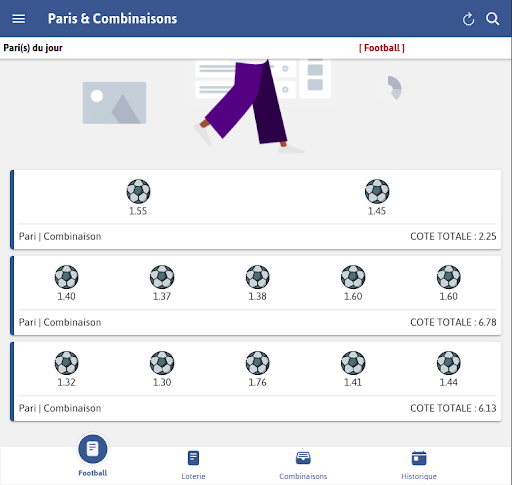Click the 1.76 odds value
Viewport: 512px width, 485px height.
point(257,382)
